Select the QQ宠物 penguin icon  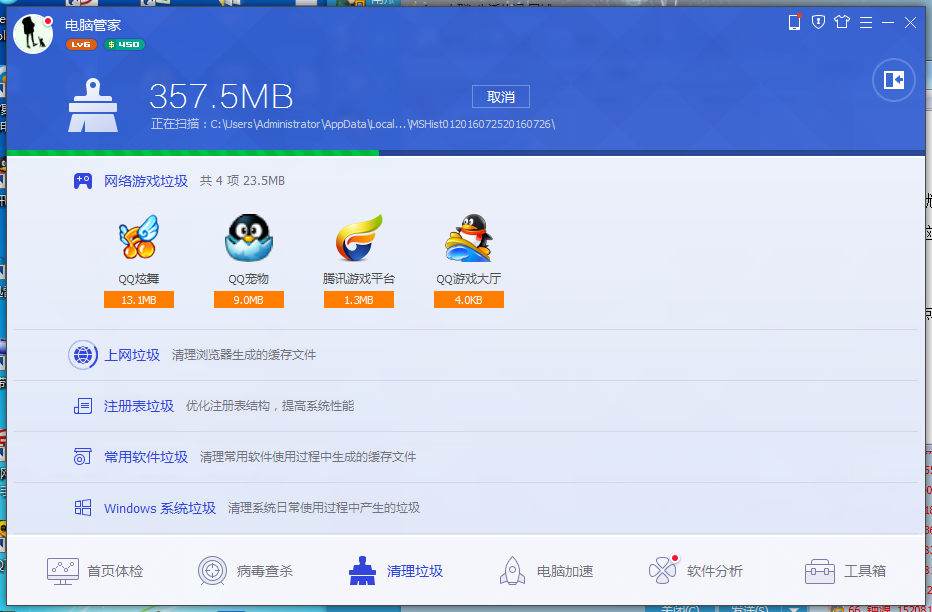coord(248,238)
